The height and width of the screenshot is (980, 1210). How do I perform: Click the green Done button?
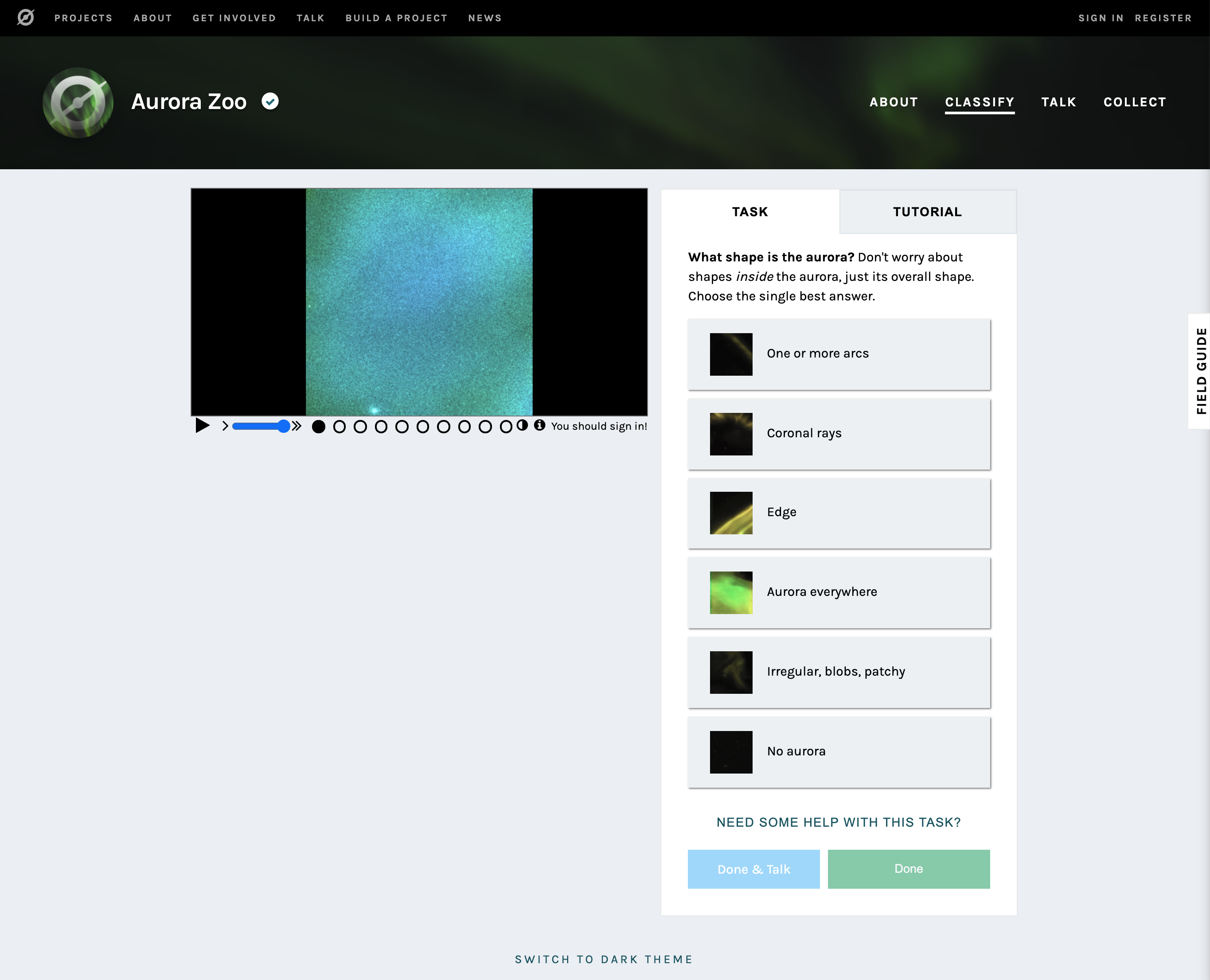pos(909,869)
